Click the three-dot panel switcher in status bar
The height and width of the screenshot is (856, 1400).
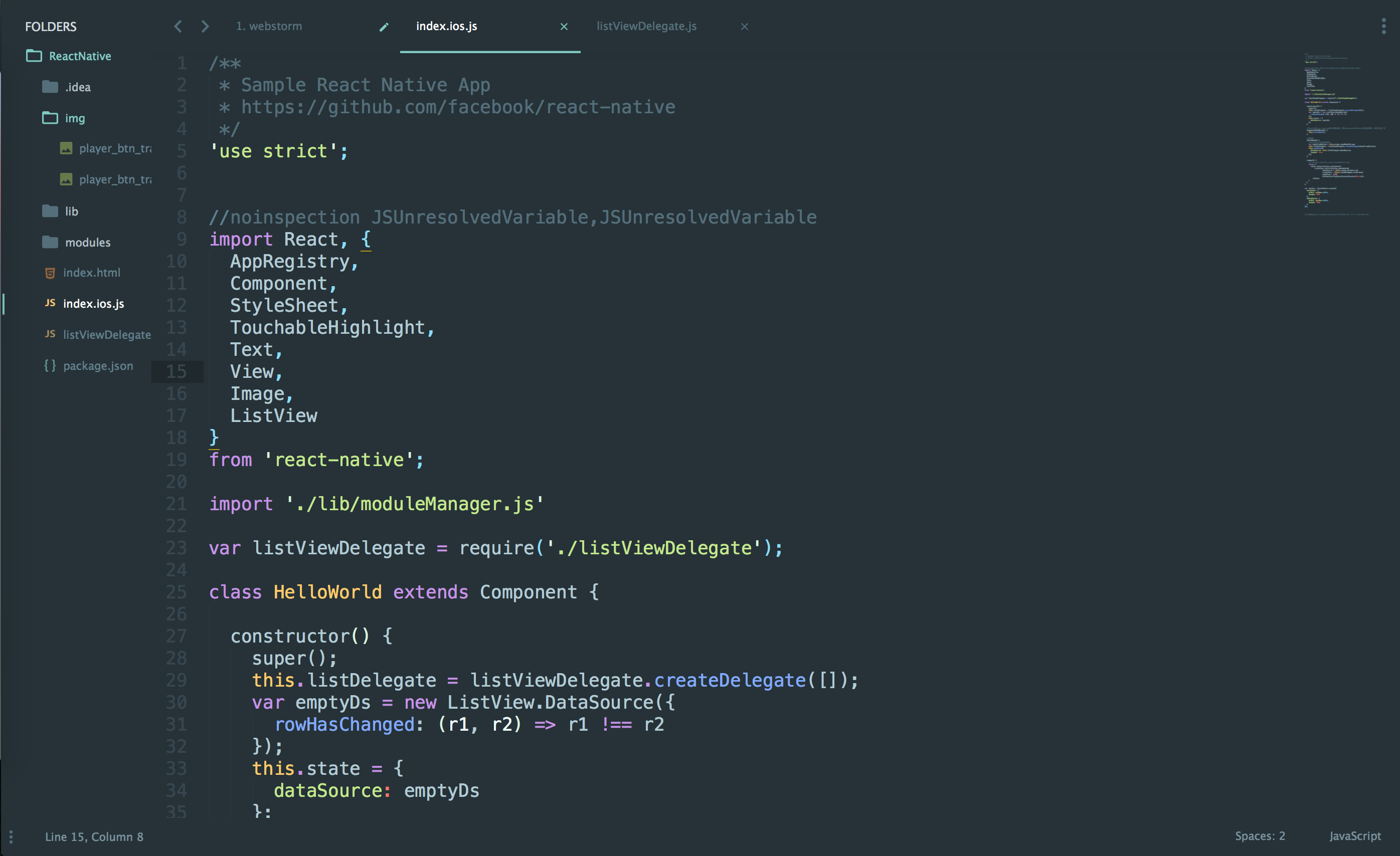pos(11,836)
